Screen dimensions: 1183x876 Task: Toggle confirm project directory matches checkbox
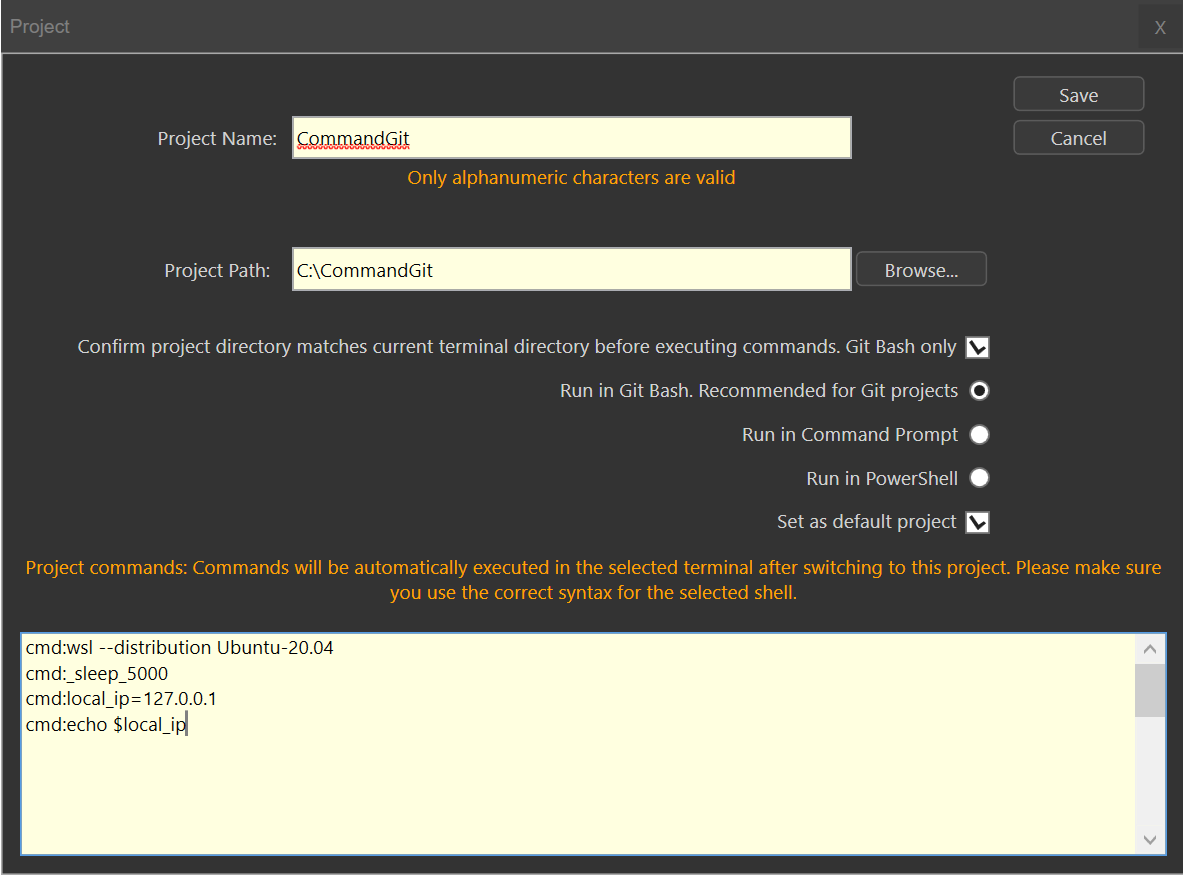pyautogui.click(x=977, y=347)
